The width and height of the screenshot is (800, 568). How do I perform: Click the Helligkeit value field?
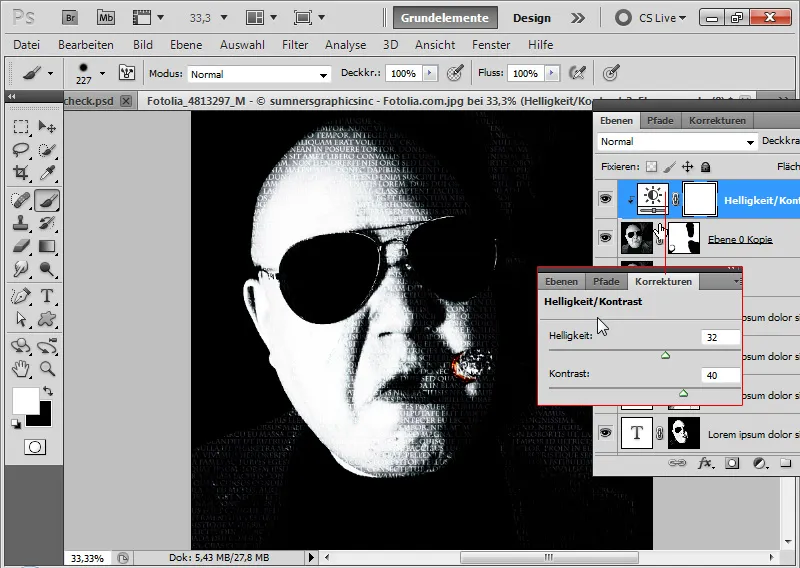point(720,337)
